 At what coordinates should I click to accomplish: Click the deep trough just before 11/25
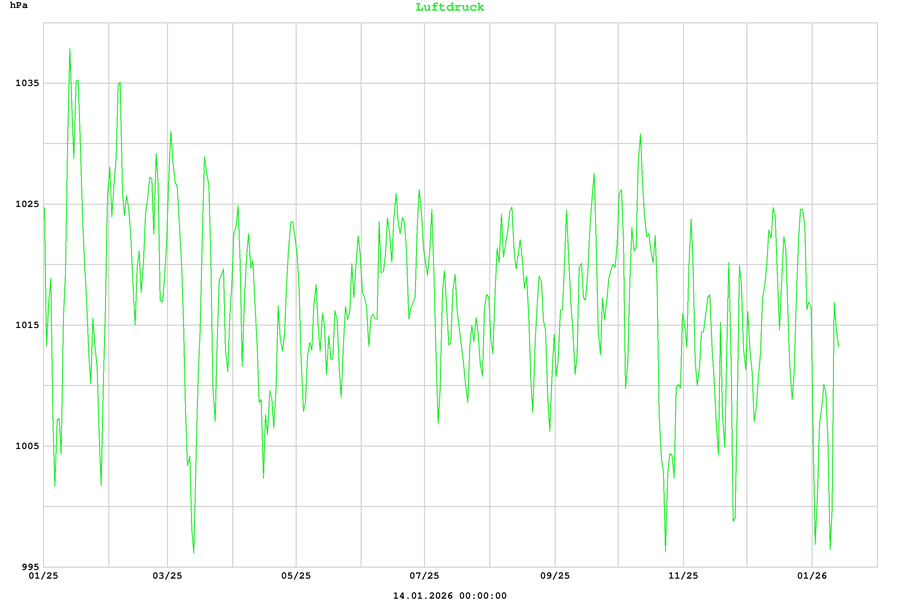666,550
